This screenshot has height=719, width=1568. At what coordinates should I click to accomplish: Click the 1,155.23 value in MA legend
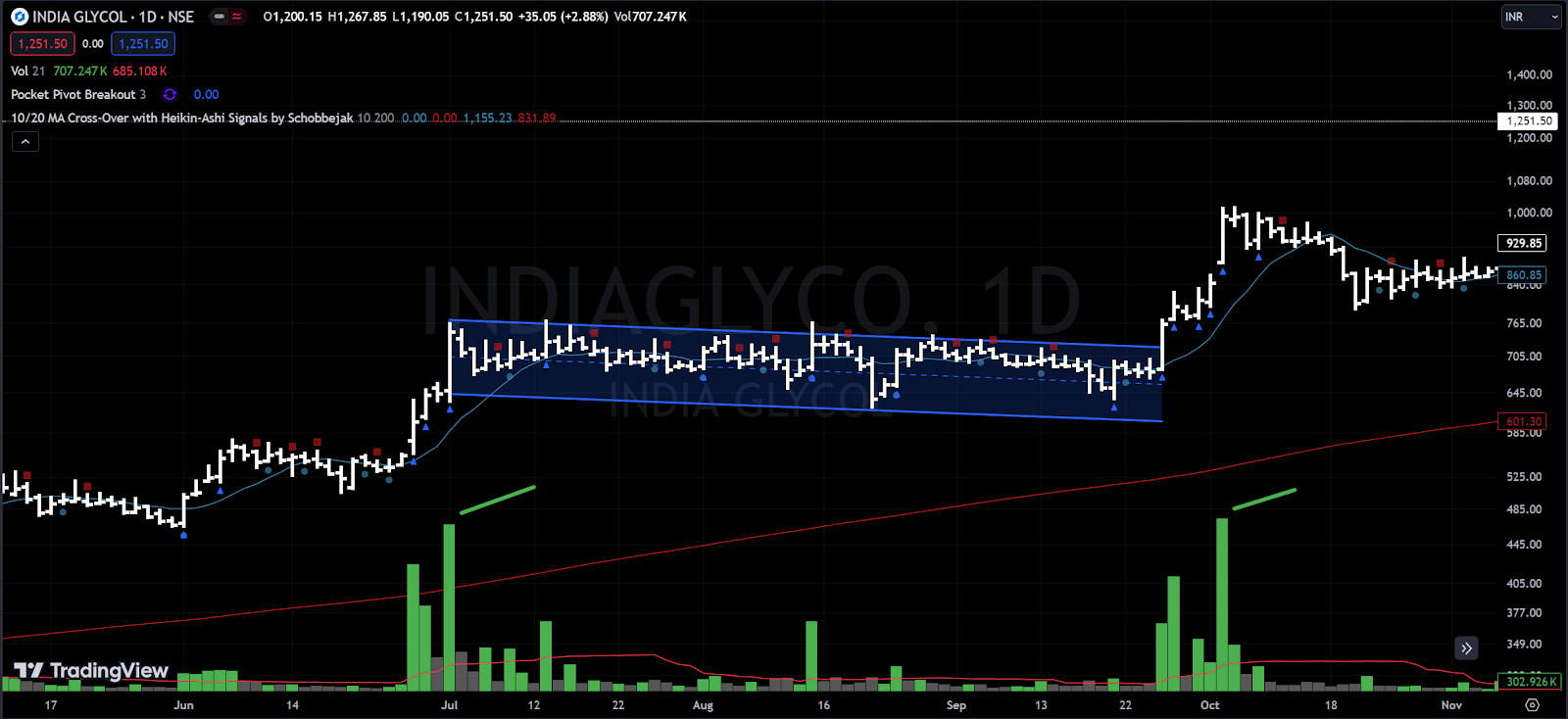488,118
